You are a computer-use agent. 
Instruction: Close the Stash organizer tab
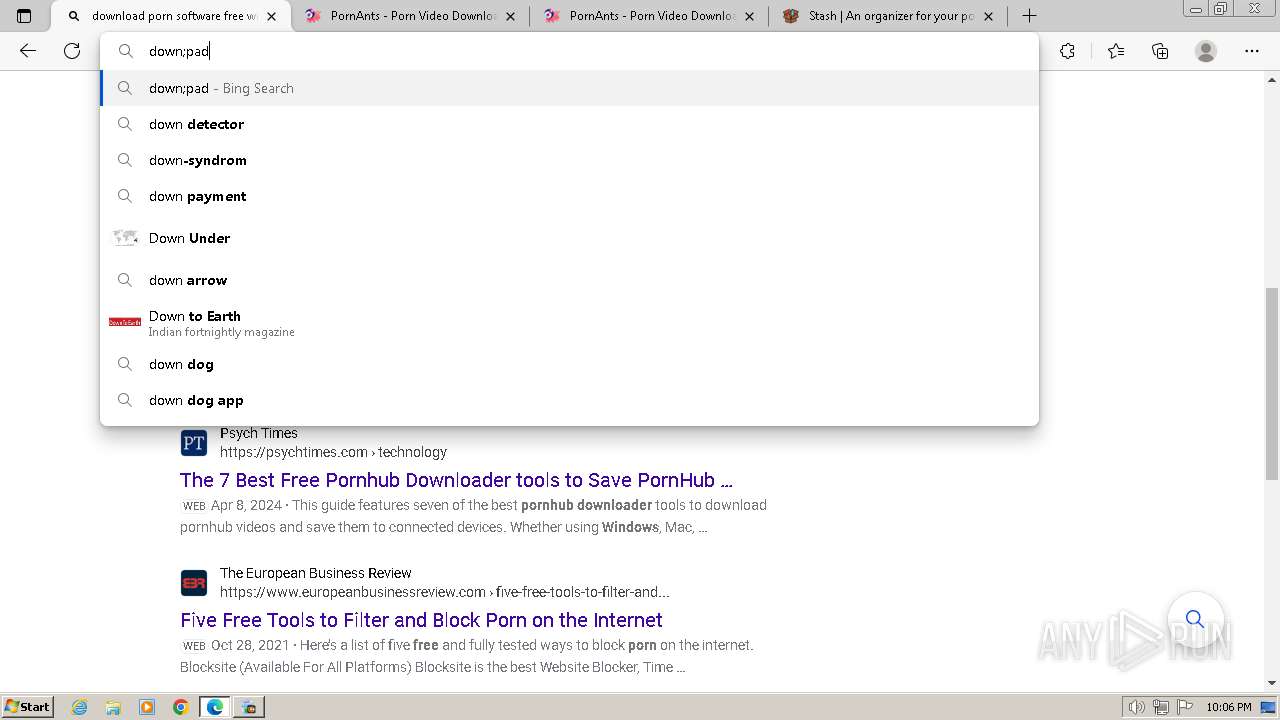[x=989, y=16]
